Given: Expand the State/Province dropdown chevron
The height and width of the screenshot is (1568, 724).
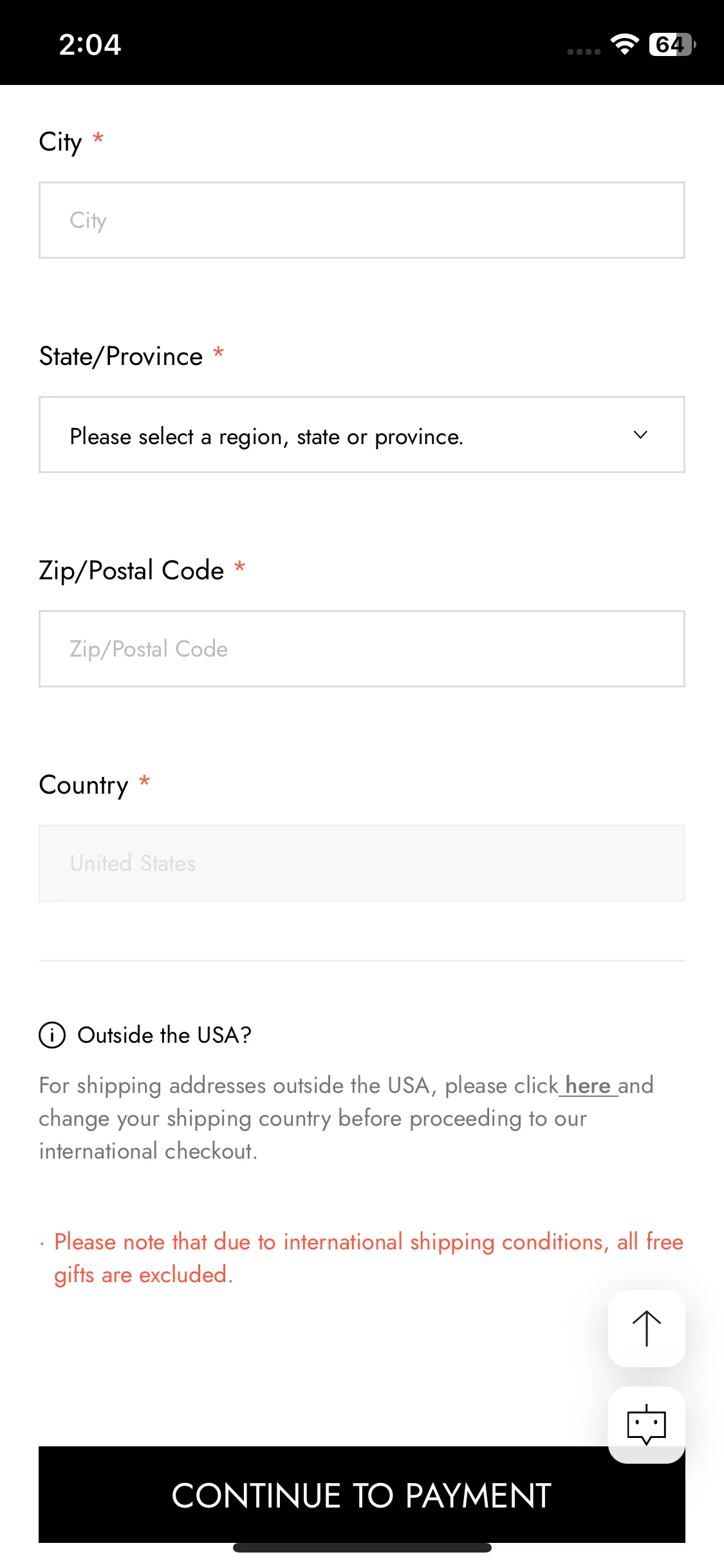Looking at the screenshot, I should 640,435.
